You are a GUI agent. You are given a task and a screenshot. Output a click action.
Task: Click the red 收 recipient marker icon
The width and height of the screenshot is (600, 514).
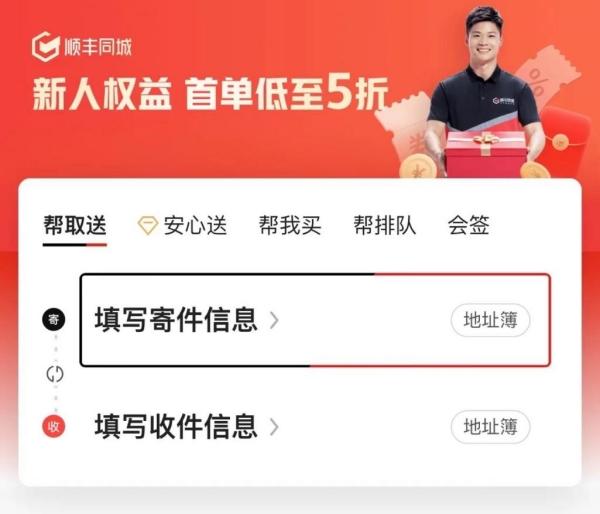[54, 426]
